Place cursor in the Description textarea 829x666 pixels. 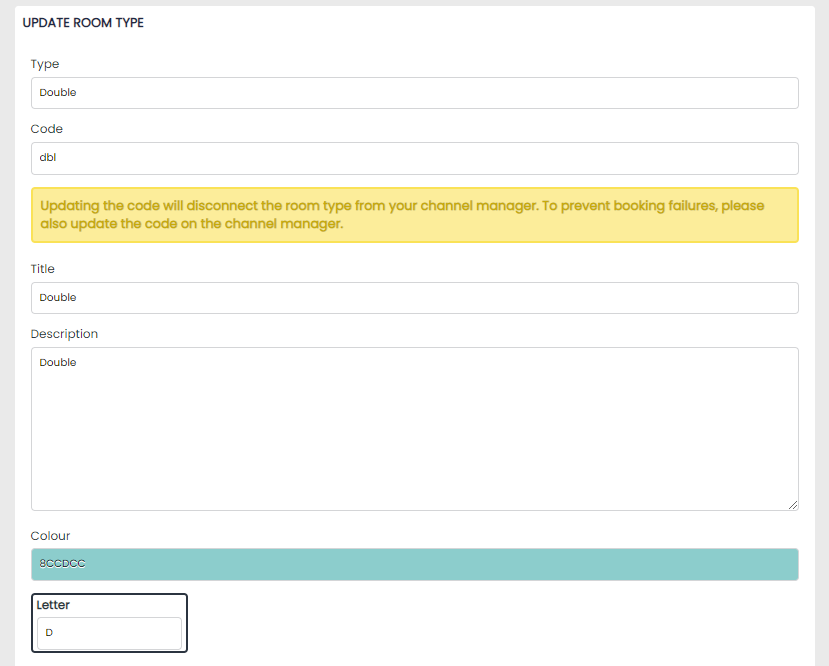pyautogui.click(x=414, y=430)
